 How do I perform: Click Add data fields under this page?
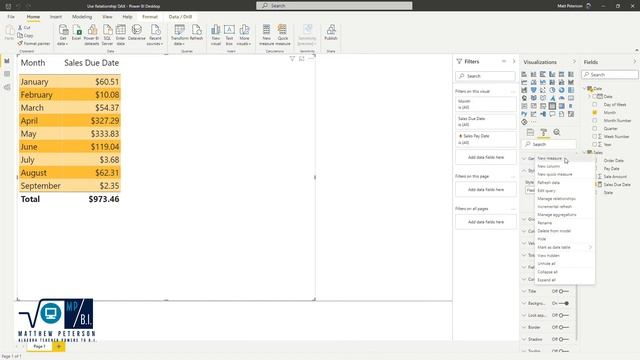click(486, 190)
